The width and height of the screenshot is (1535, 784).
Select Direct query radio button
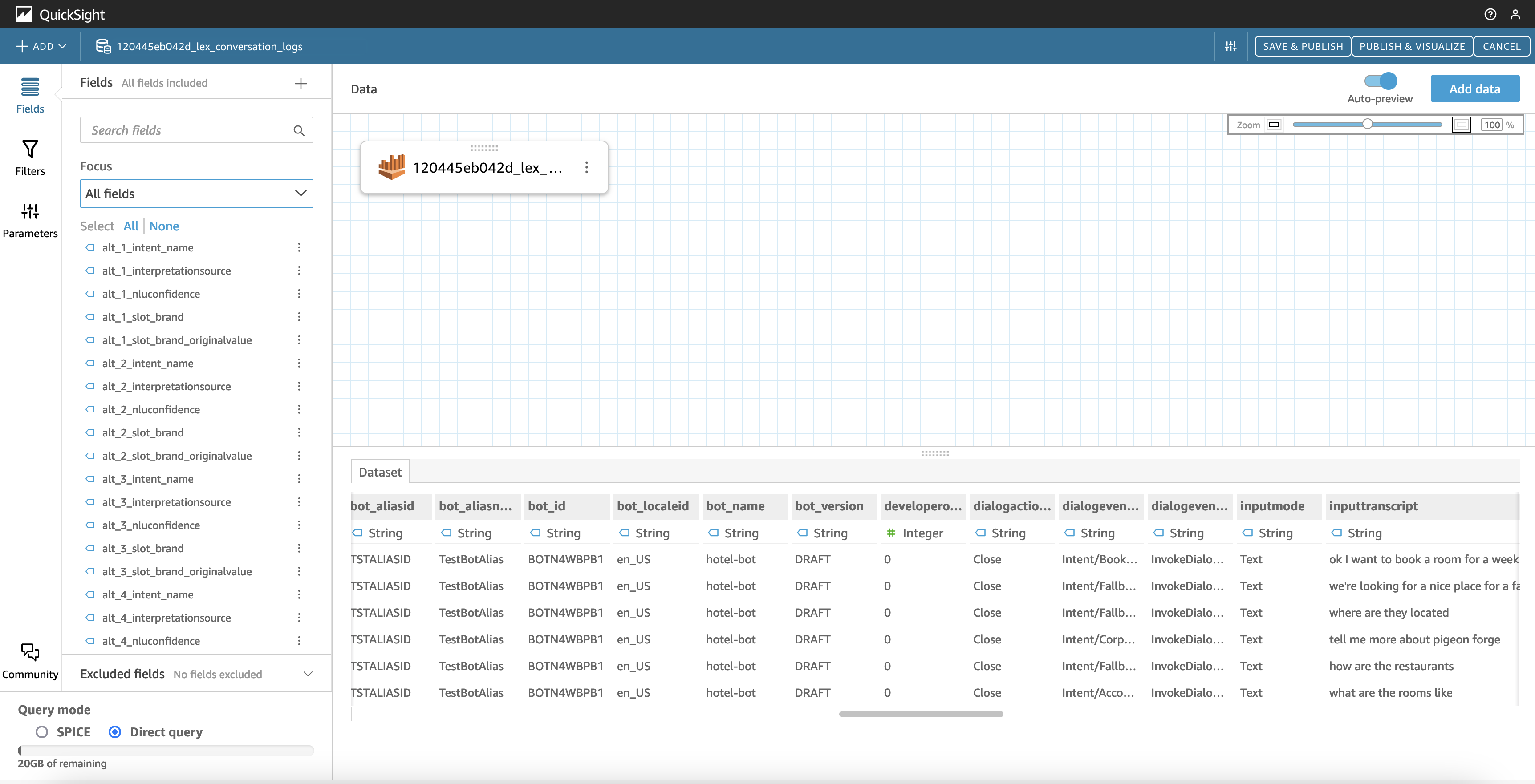(115, 731)
